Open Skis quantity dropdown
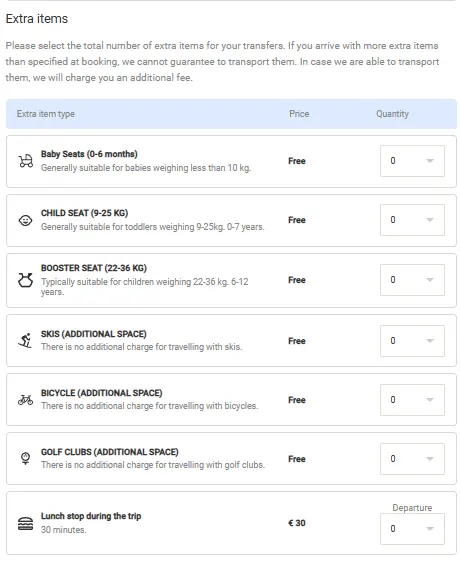460x567 pixels. [412, 341]
